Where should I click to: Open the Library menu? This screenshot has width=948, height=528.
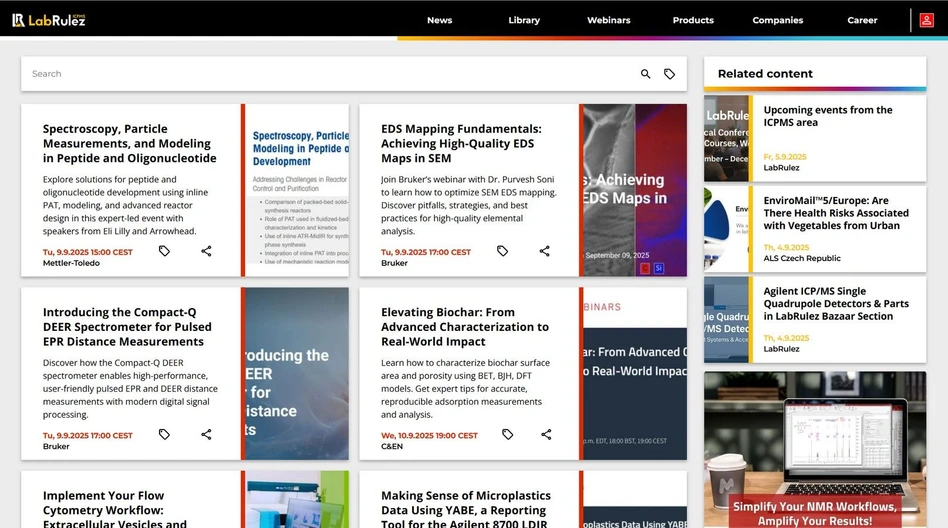524,20
